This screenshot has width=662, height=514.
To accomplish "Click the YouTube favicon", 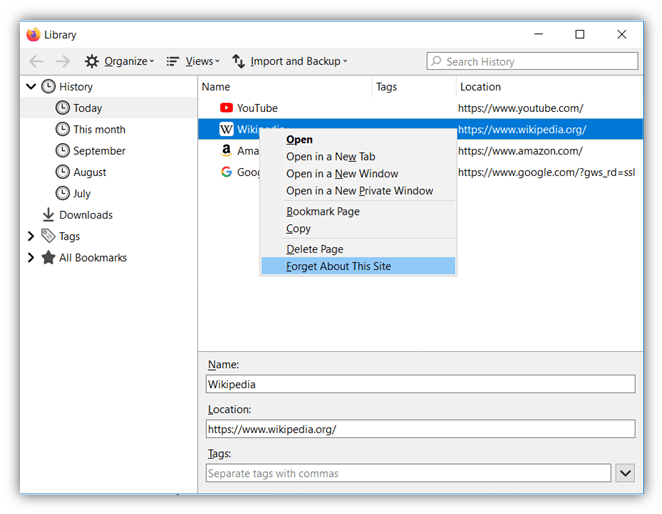I will 226,108.
